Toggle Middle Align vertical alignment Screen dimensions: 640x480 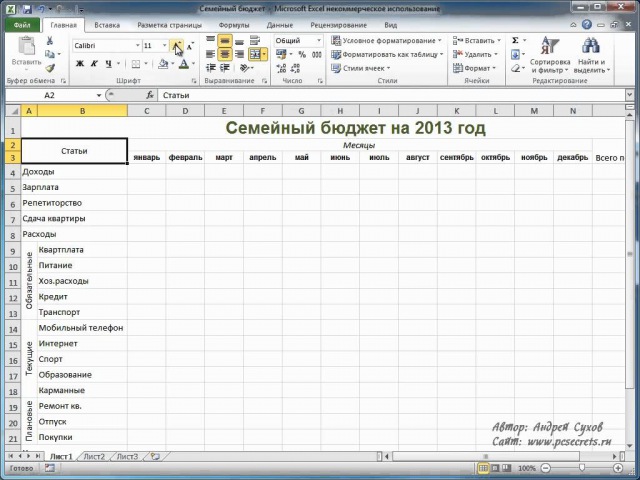pos(225,40)
